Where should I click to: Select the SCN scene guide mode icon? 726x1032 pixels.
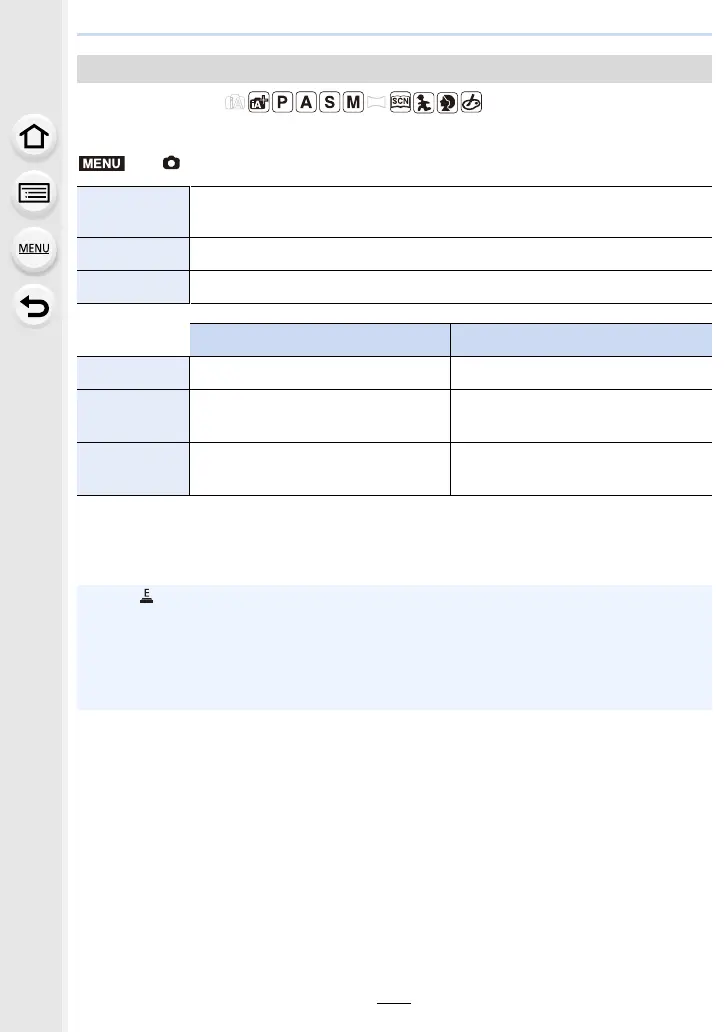400,102
